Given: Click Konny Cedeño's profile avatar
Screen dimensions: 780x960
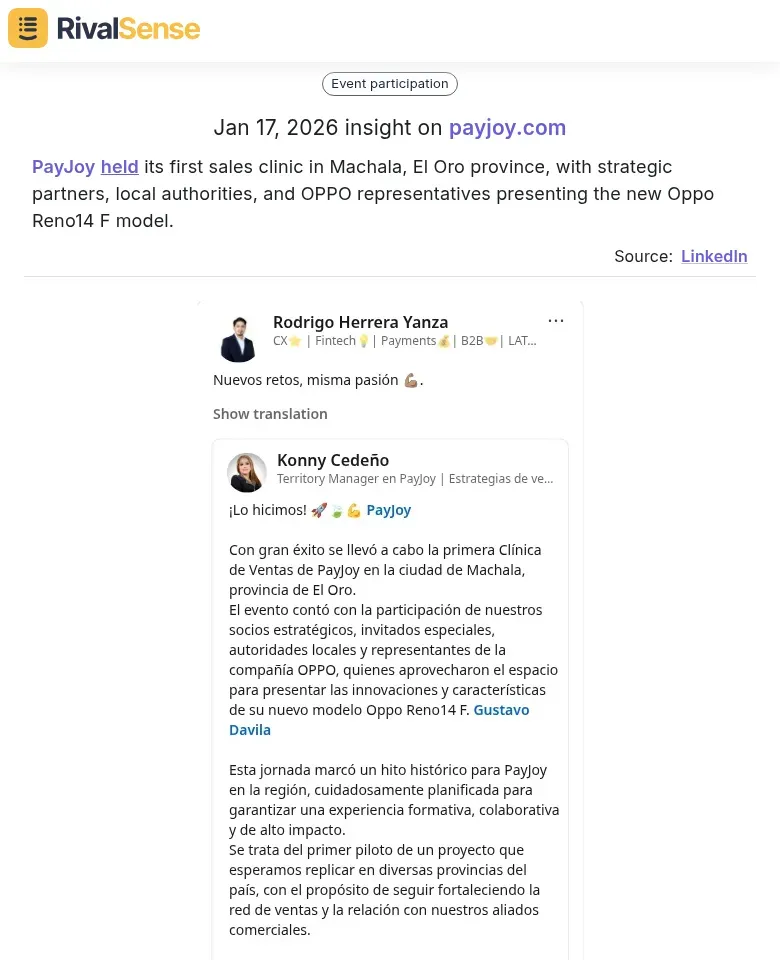Looking at the screenshot, I should coord(247,472).
